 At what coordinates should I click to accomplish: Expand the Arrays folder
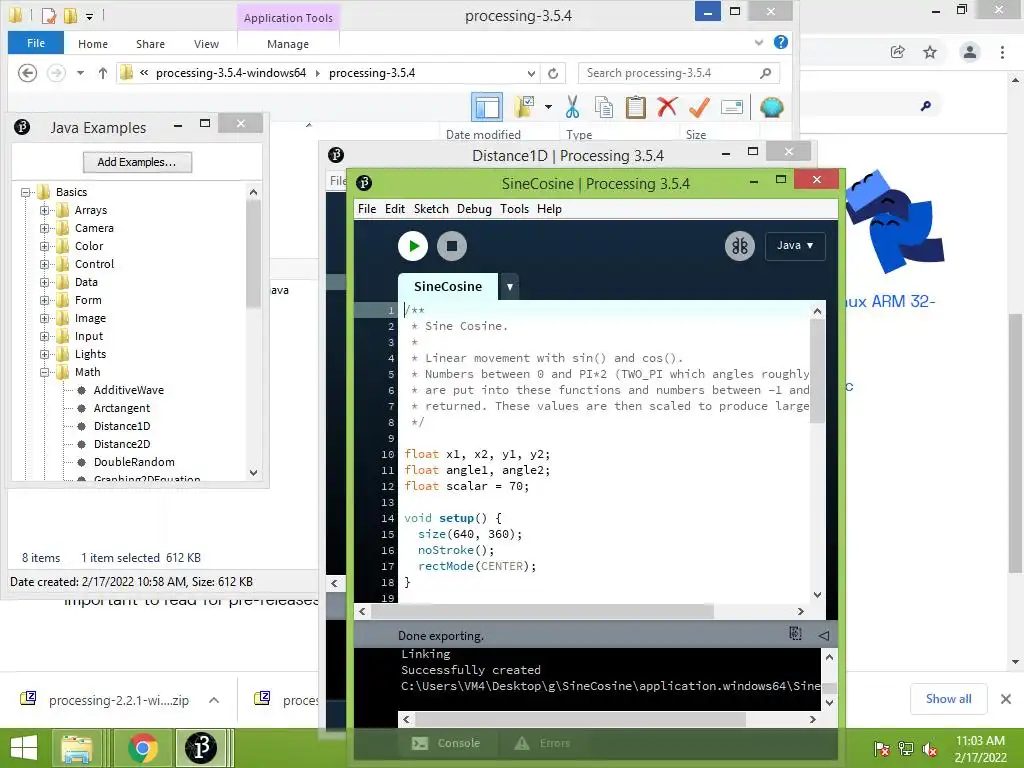(44, 210)
